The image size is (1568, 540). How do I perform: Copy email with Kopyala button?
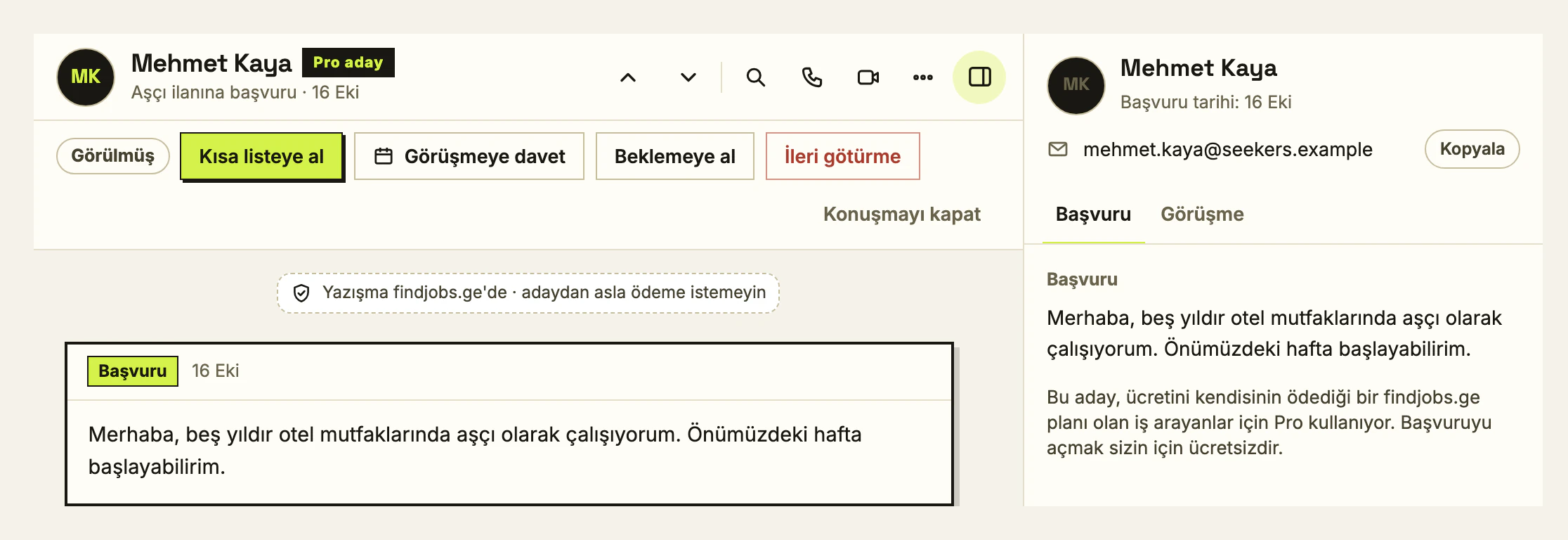coord(1472,149)
